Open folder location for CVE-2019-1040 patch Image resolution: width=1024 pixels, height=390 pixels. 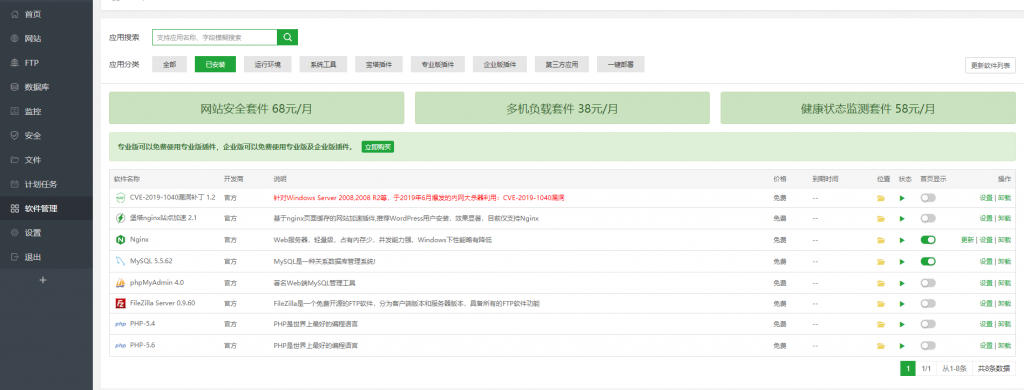[880, 198]
